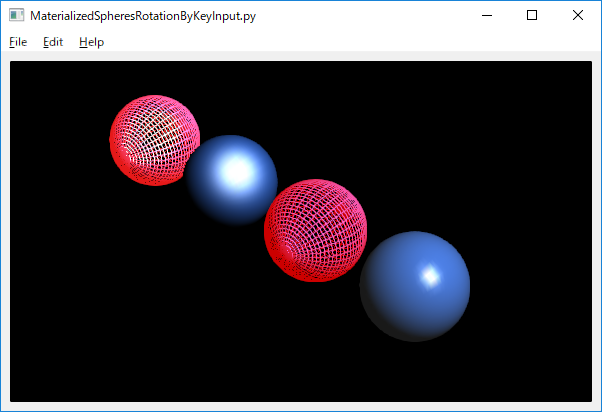Maximize the application window
The image size is (602, 412).
point(532,15)
